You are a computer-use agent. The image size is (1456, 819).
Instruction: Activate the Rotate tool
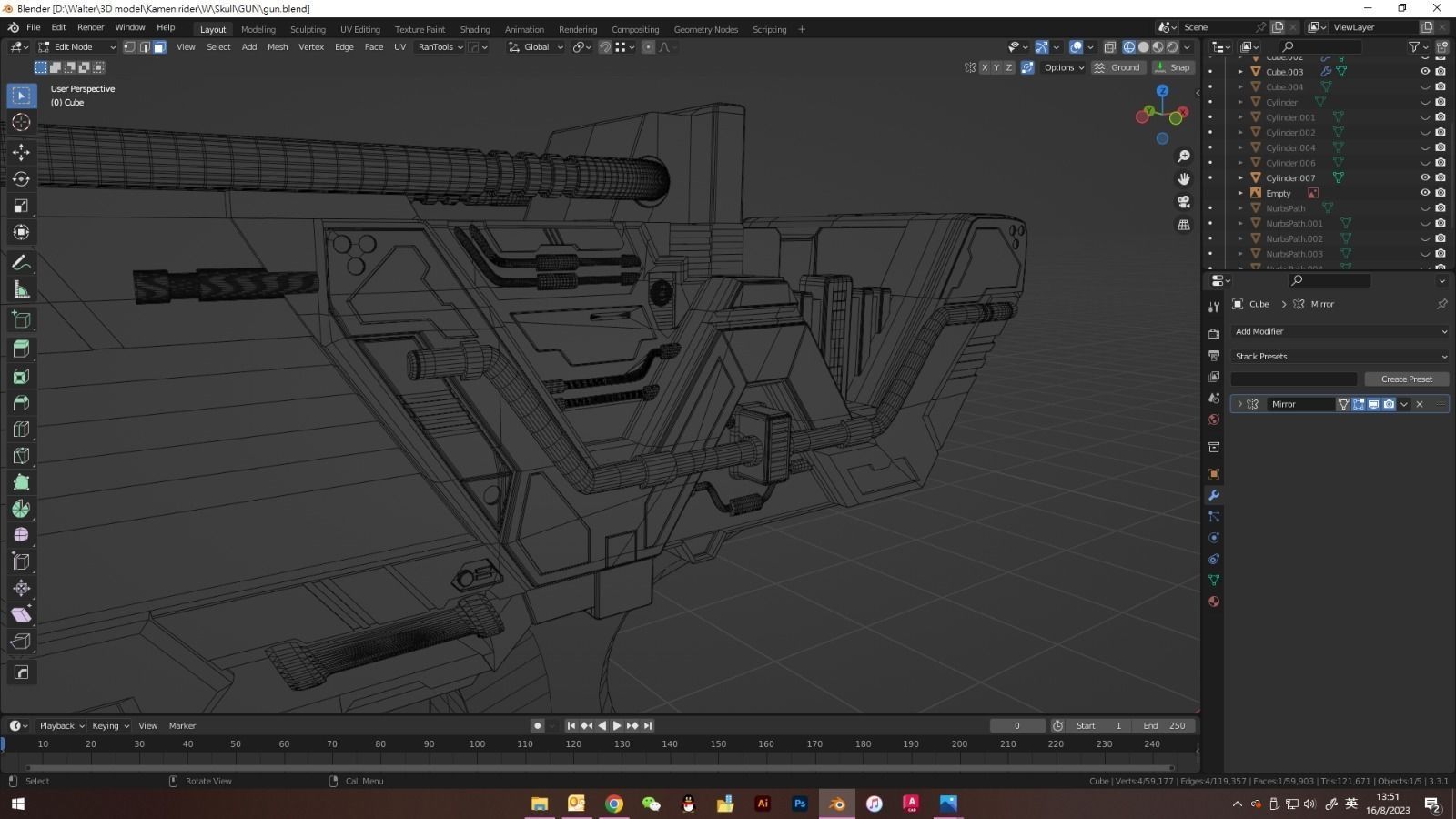21,179
